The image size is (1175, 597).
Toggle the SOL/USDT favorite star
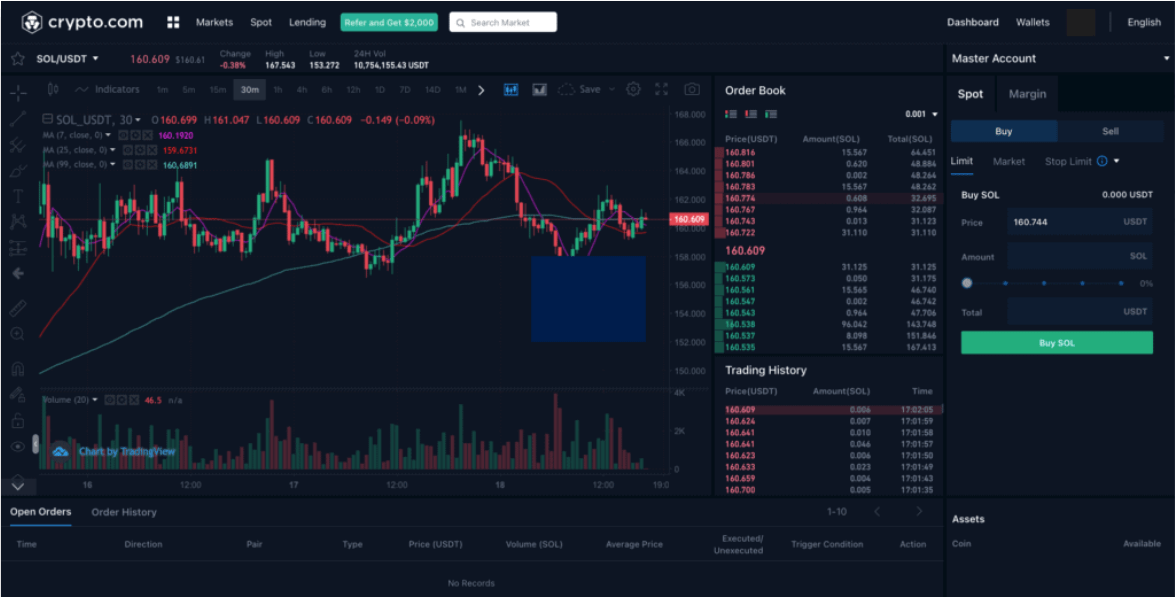point(16,58)
